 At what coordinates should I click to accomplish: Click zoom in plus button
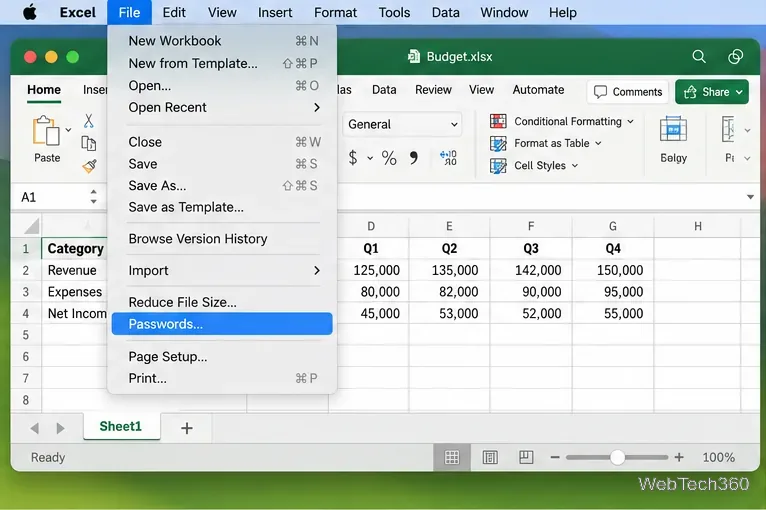click(679, 457)
